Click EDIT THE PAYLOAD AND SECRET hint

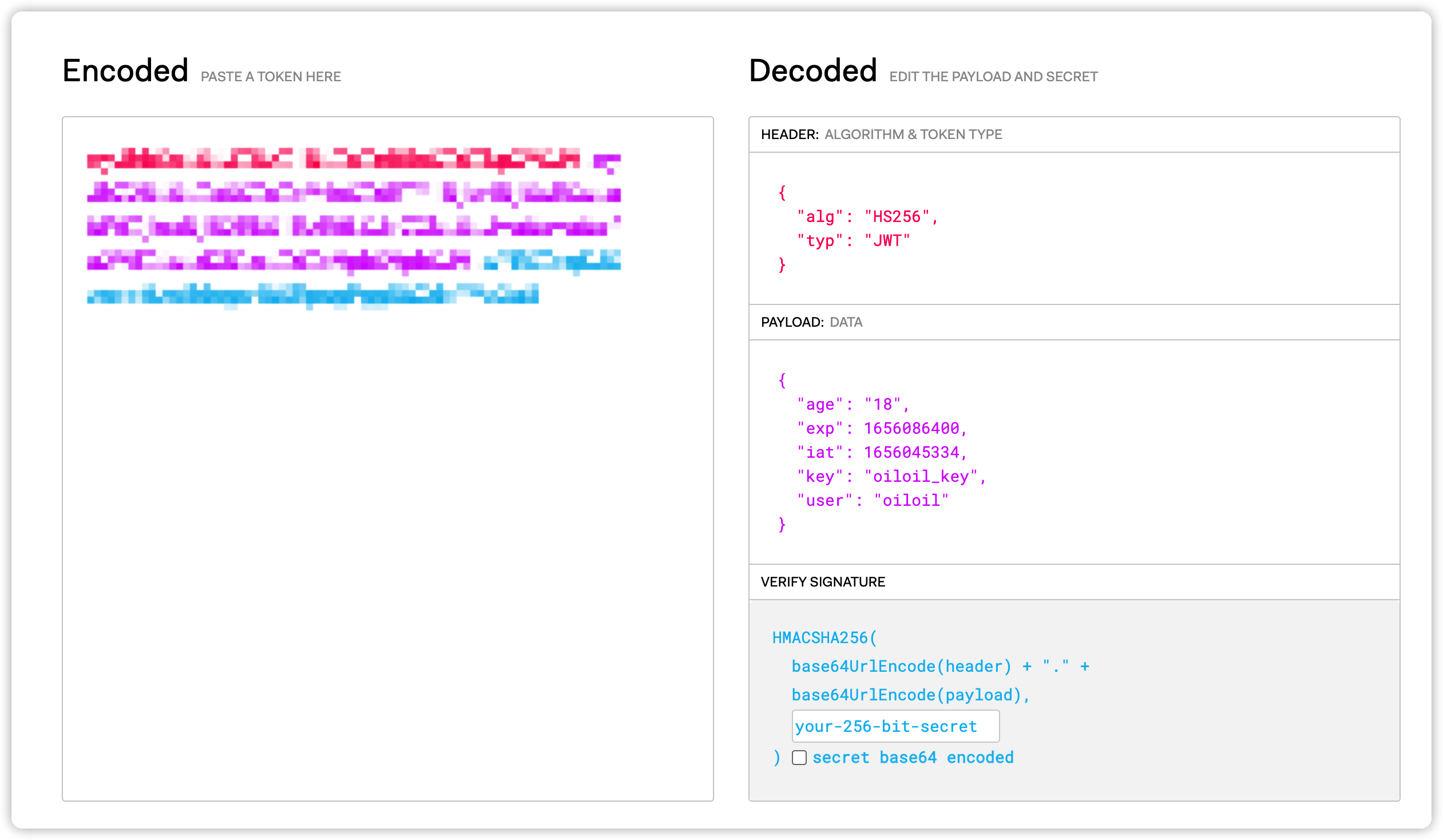(993, 77)
